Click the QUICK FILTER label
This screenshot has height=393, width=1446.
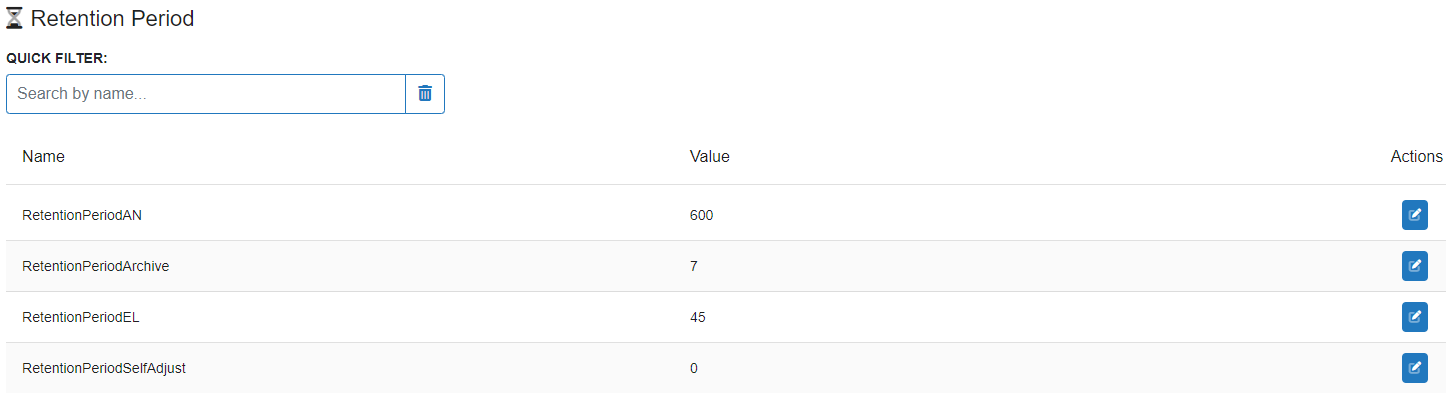coord(57,58)
